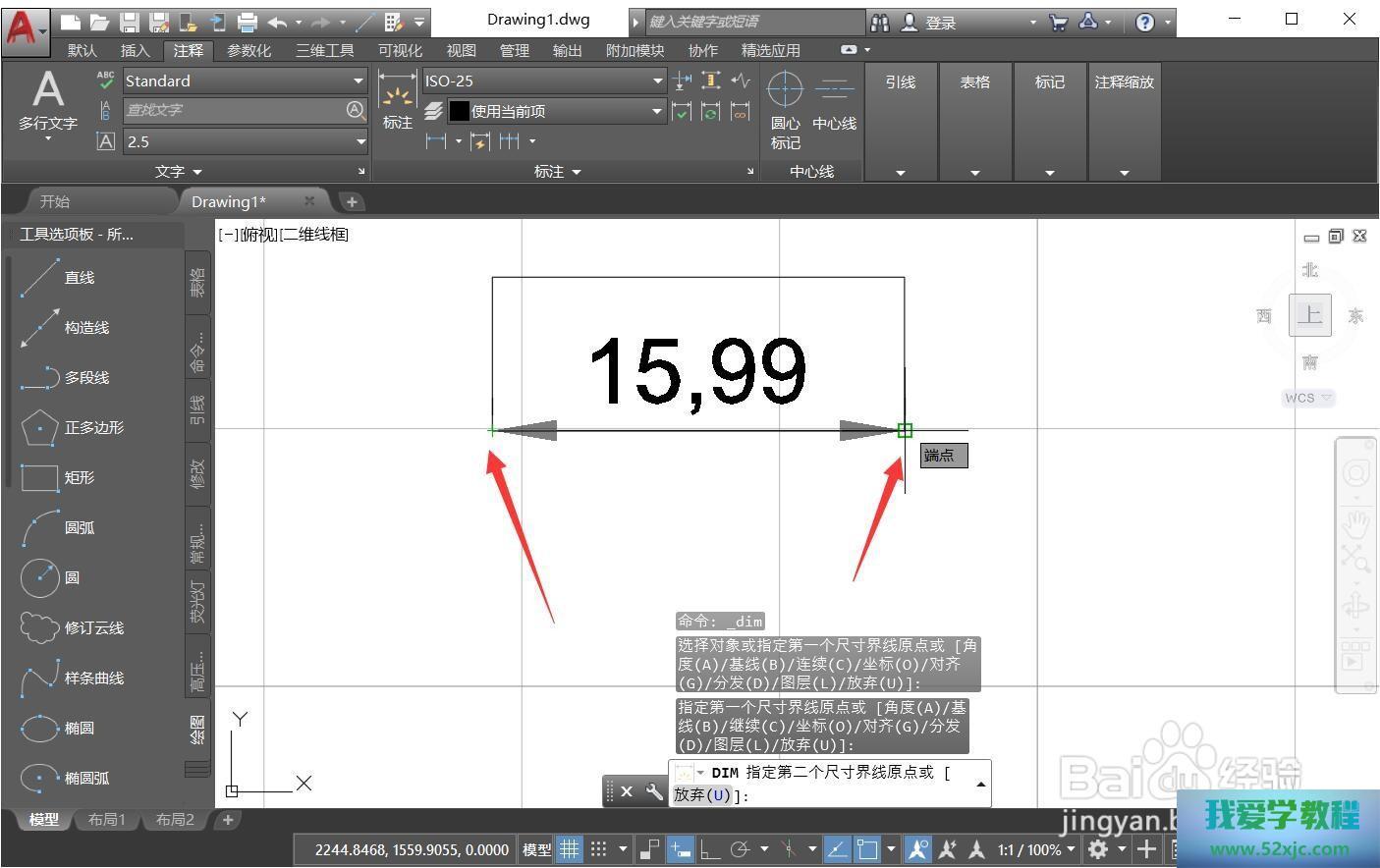Viewport: 1380px width, 868px height.
Task: Toggle object snap in status bar
Action: (866, 849)
